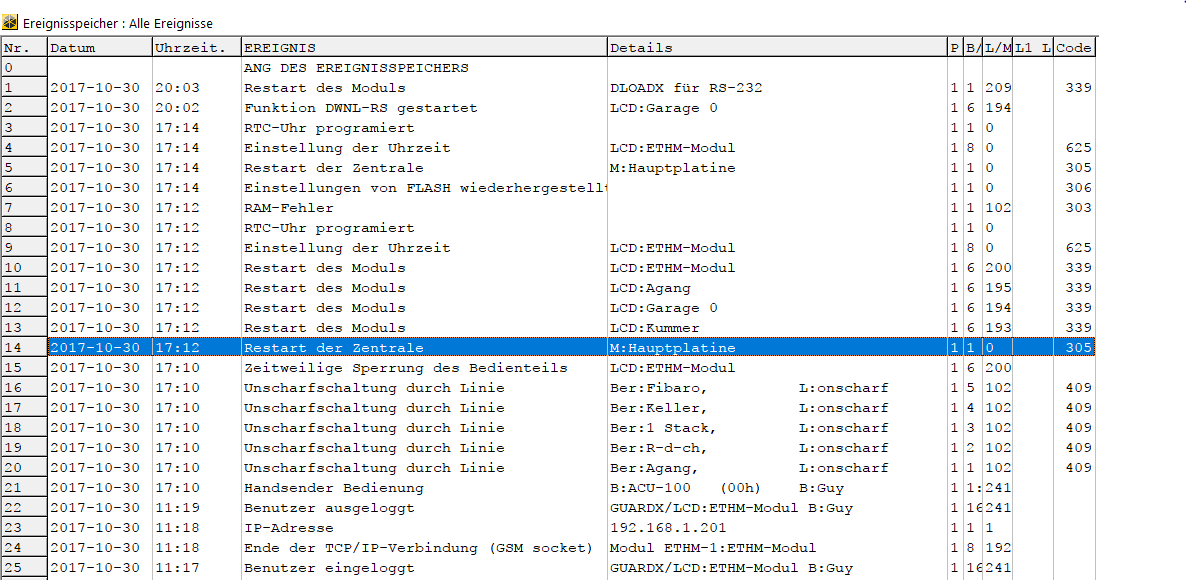Select the Handsender Bedienung event row
The image size is (1186, 580).
tap(334, 488)
